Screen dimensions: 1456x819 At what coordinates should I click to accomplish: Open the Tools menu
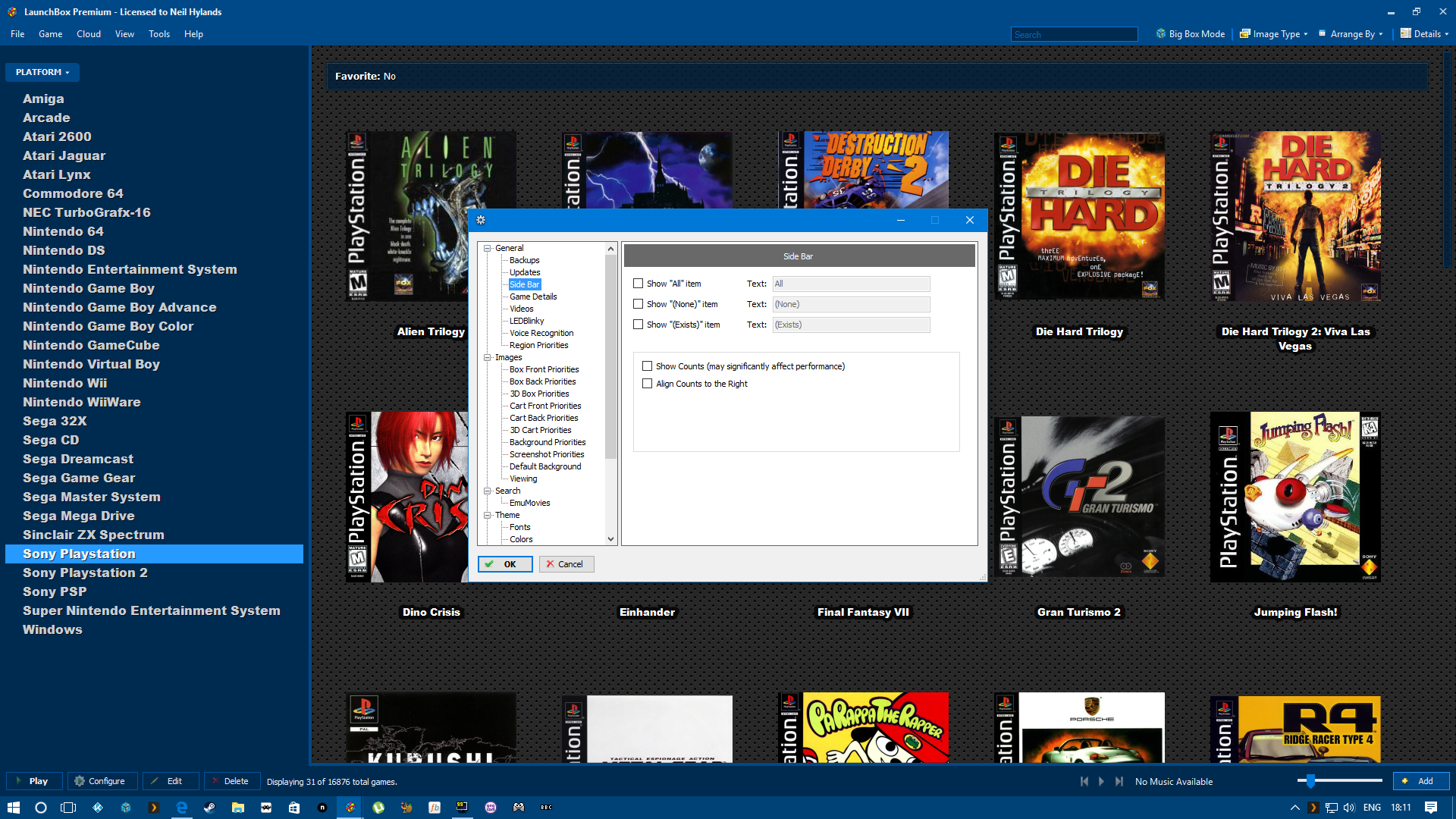coord(159,34)
